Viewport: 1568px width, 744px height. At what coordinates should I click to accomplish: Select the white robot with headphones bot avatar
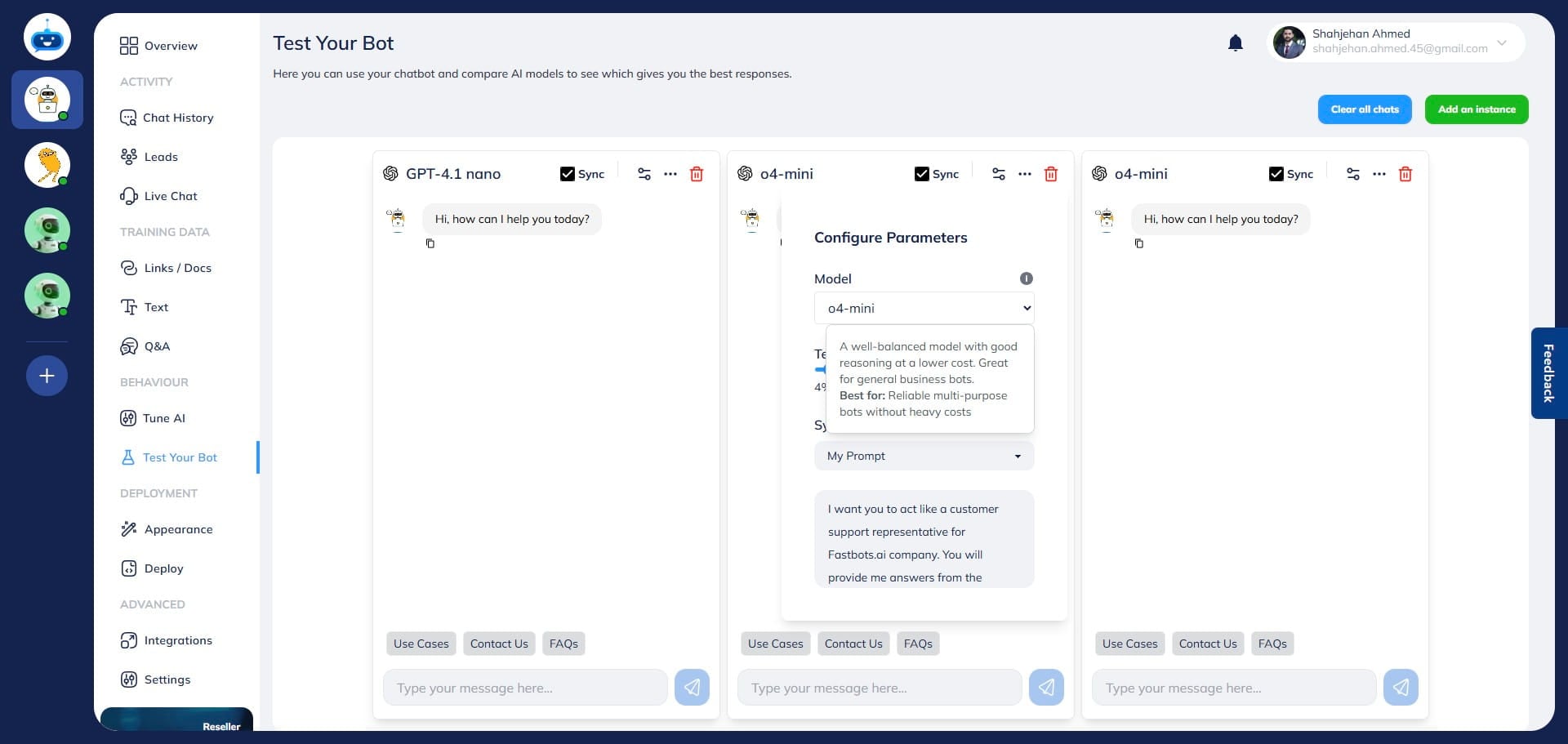point(47,100)
